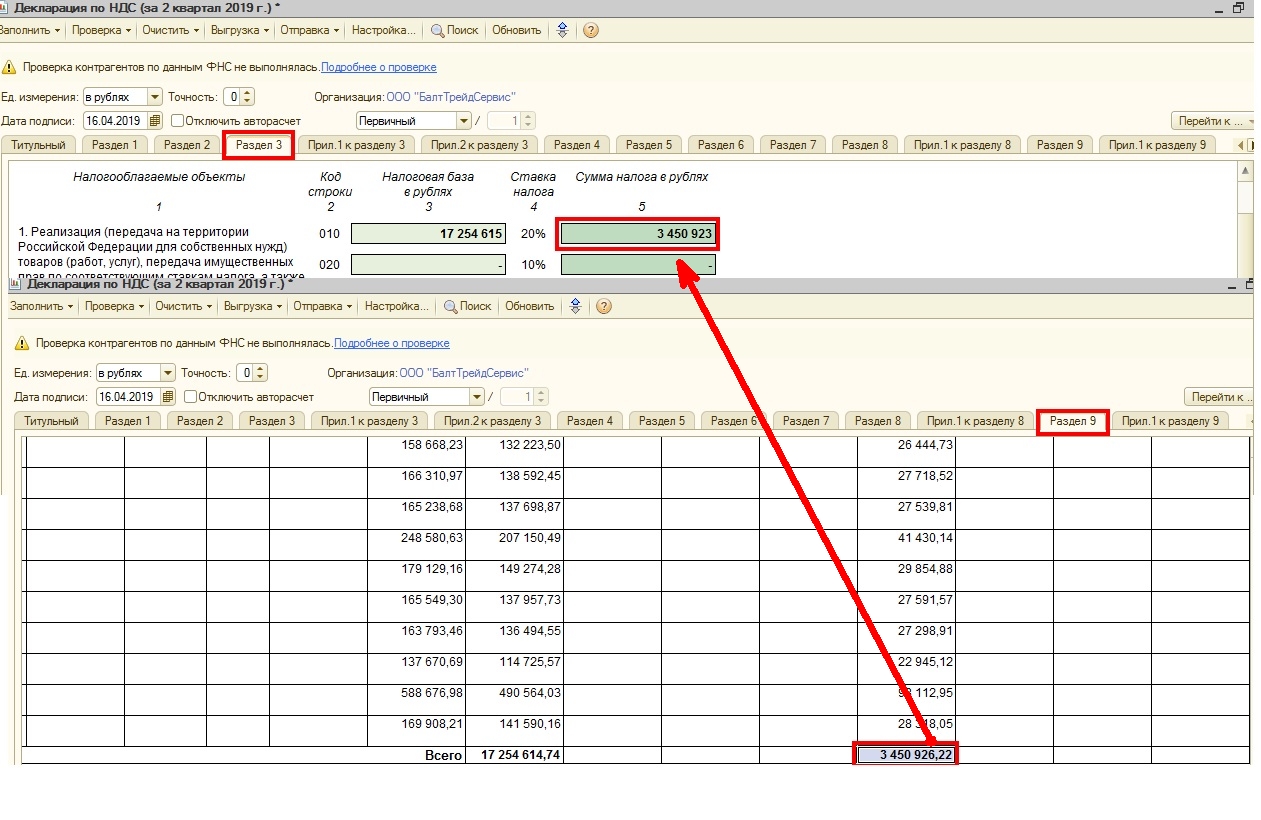
Task: Open the Первичный dropdown in lower window
Action: [477, 397]
